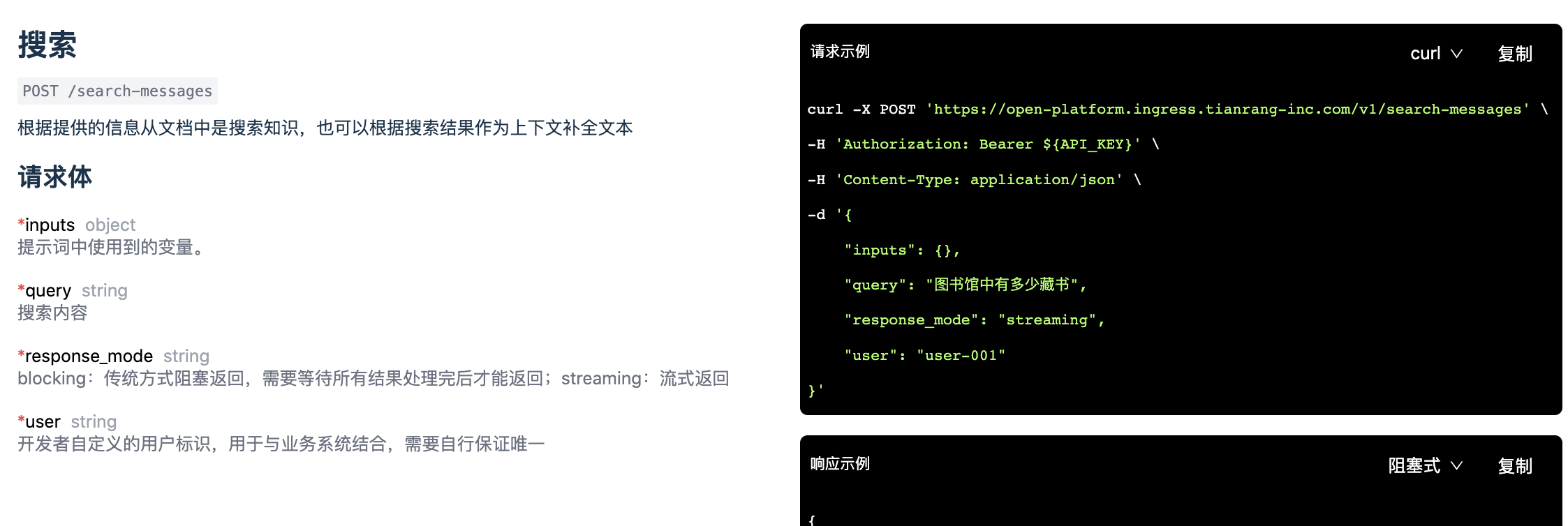The image size is (1568, 526).
Task: Click the closing }' line of request
Action: pyautogui.click(x=815, y=391)
